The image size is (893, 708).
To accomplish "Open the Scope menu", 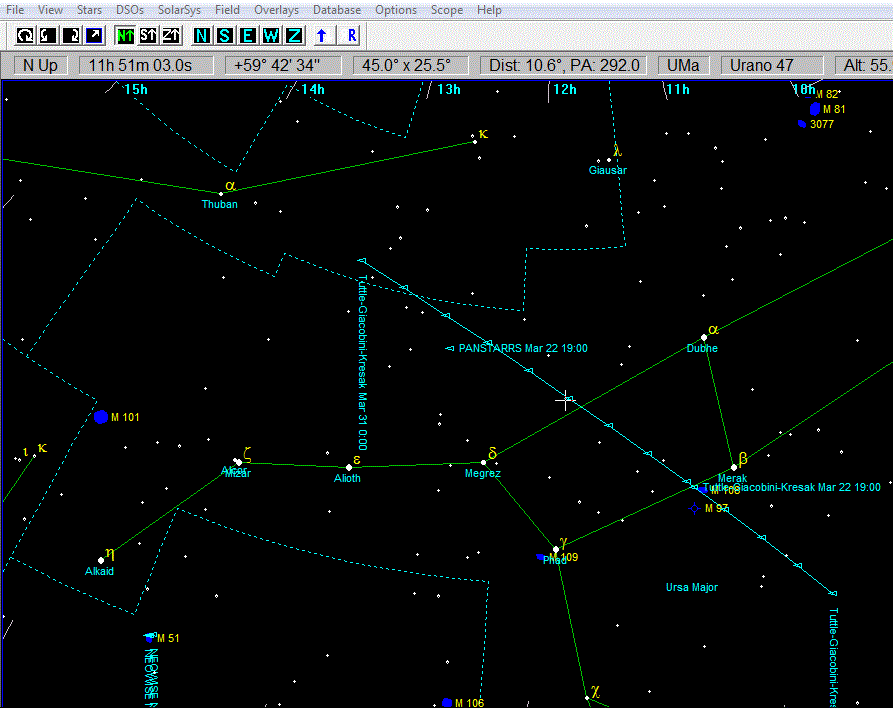I will 446,10.
